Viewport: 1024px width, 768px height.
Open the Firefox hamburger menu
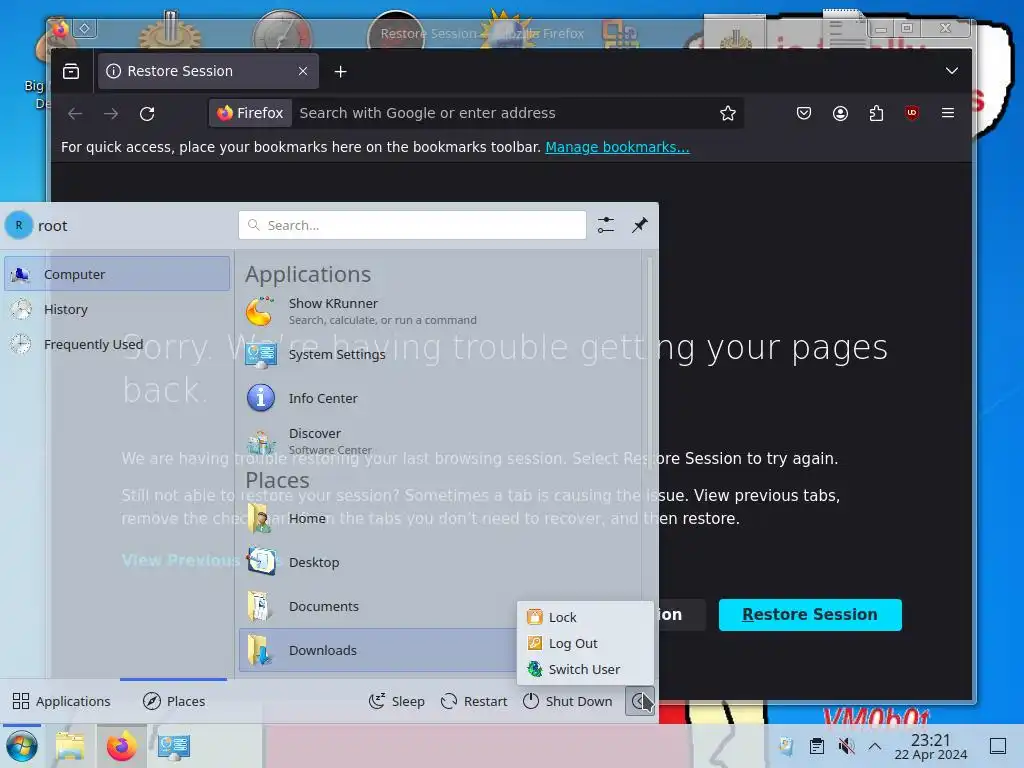click(x=948, y=113)
